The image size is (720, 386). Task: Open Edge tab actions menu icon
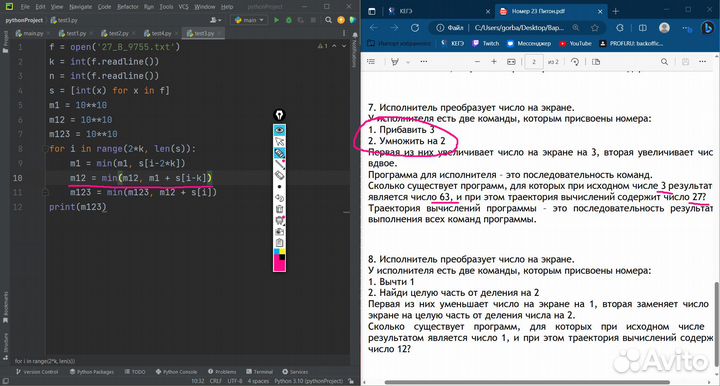click(371, 11)
